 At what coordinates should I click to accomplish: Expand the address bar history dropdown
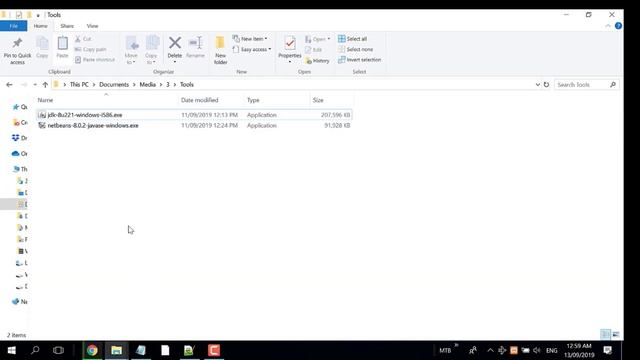click(x=538, y=84)
